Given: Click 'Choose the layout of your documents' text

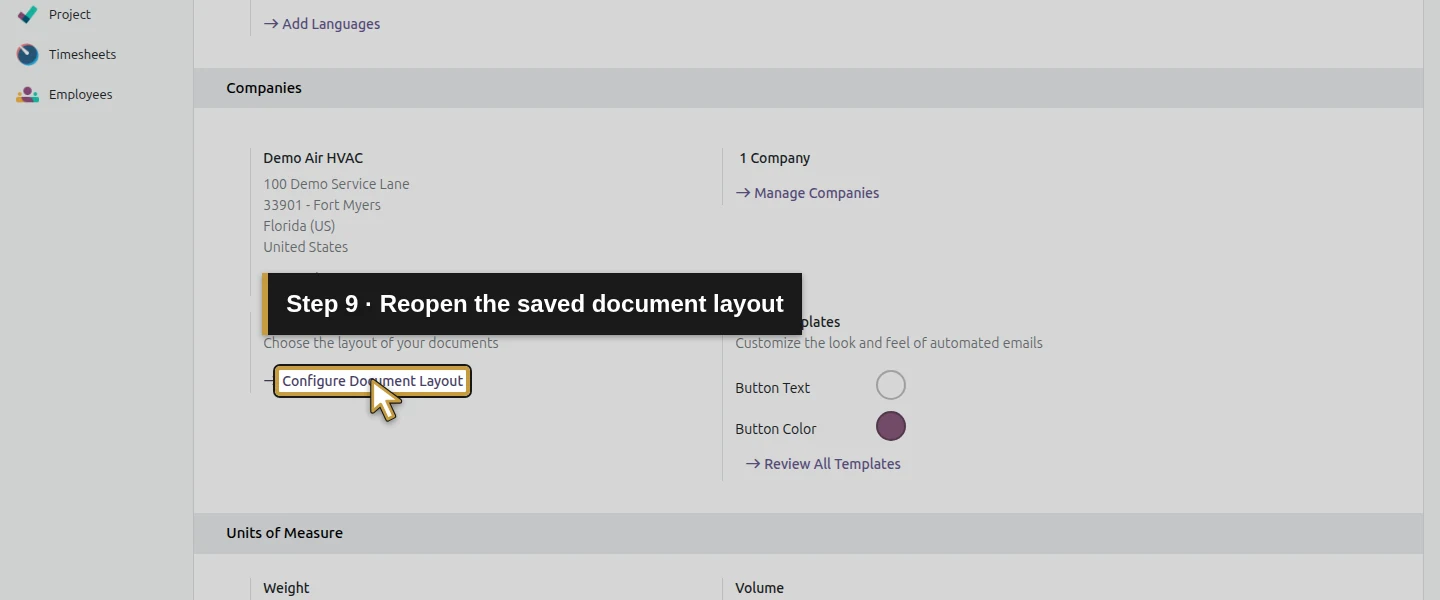Looking at the screenshot, I should [381, 343].
